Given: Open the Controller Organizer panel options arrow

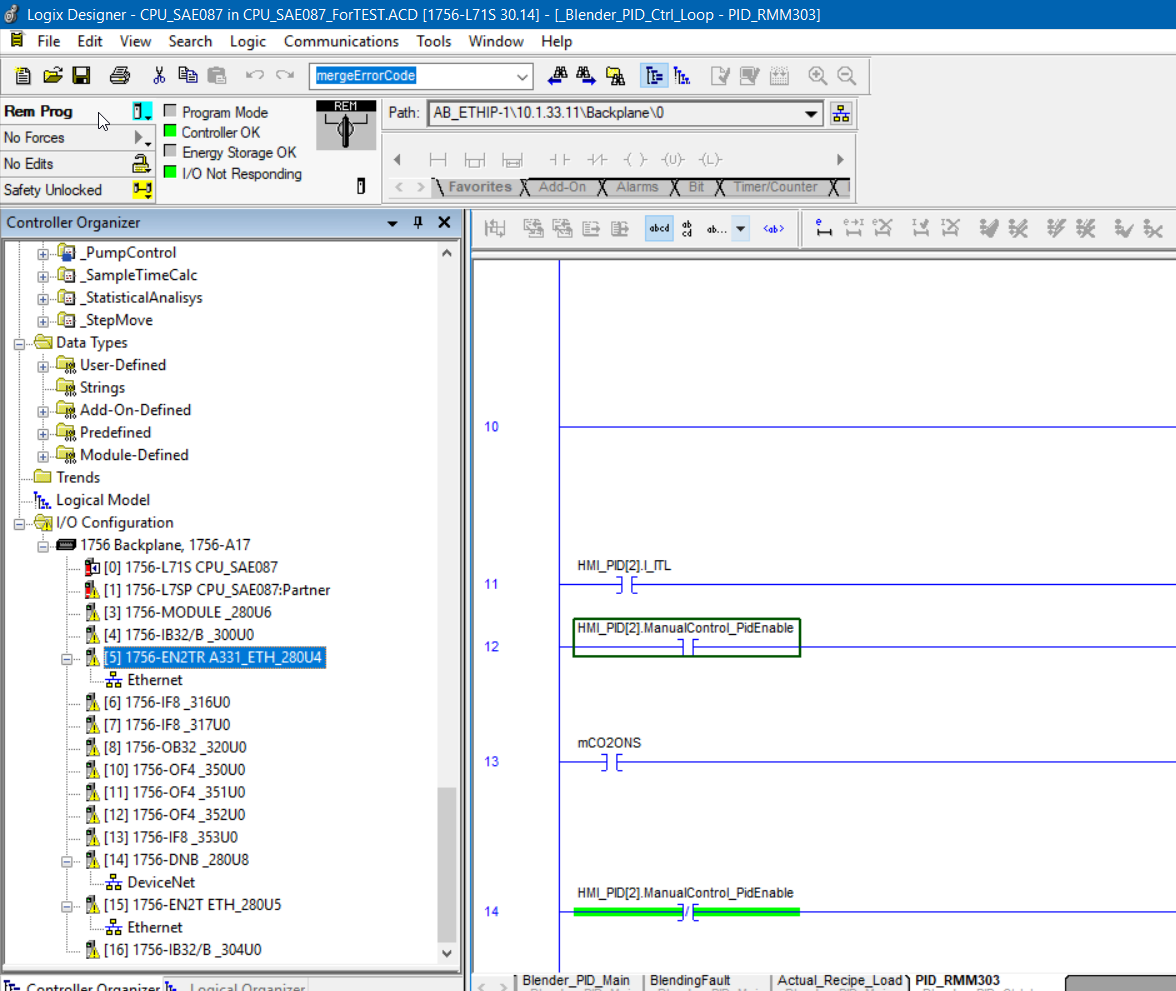Looking at the screenshot, I should [392, 224].
